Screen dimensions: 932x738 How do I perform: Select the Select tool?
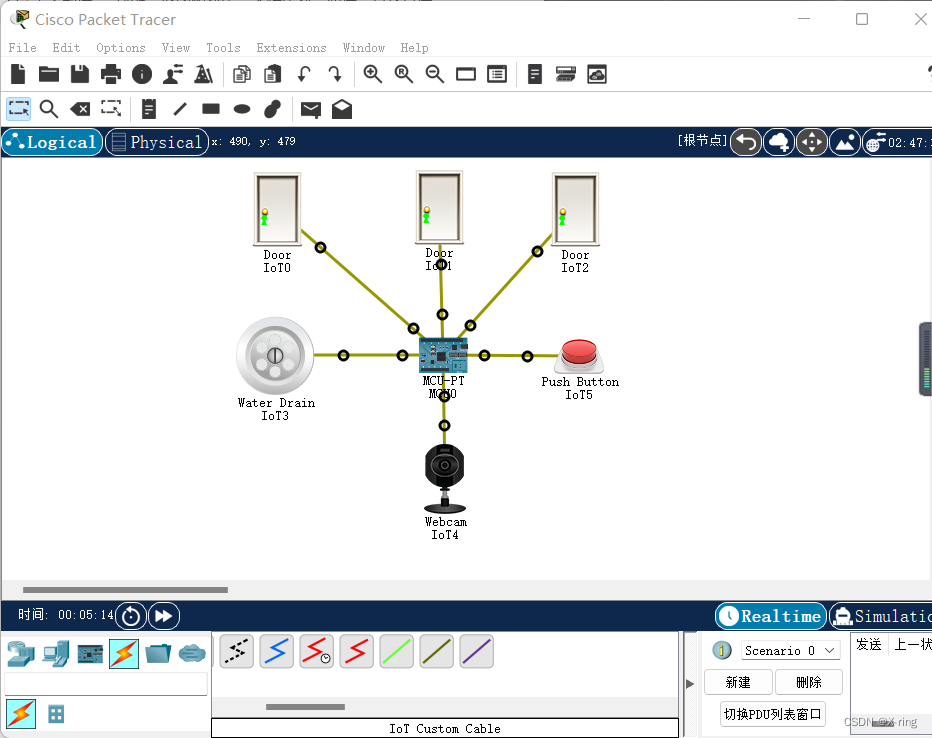pyautogui.click(x=18, y=109)
